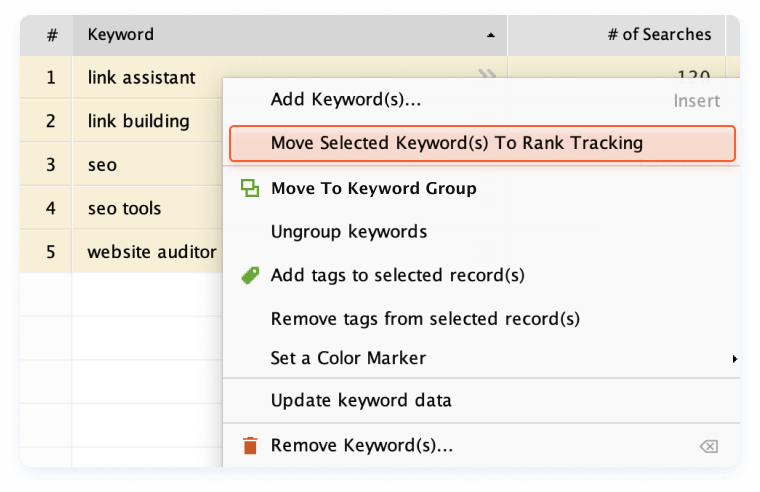Image resolution: width=760 pixels, height=492 pixels.
Task: Click Remove tags from selected record(s)
Action: (425, 319)
